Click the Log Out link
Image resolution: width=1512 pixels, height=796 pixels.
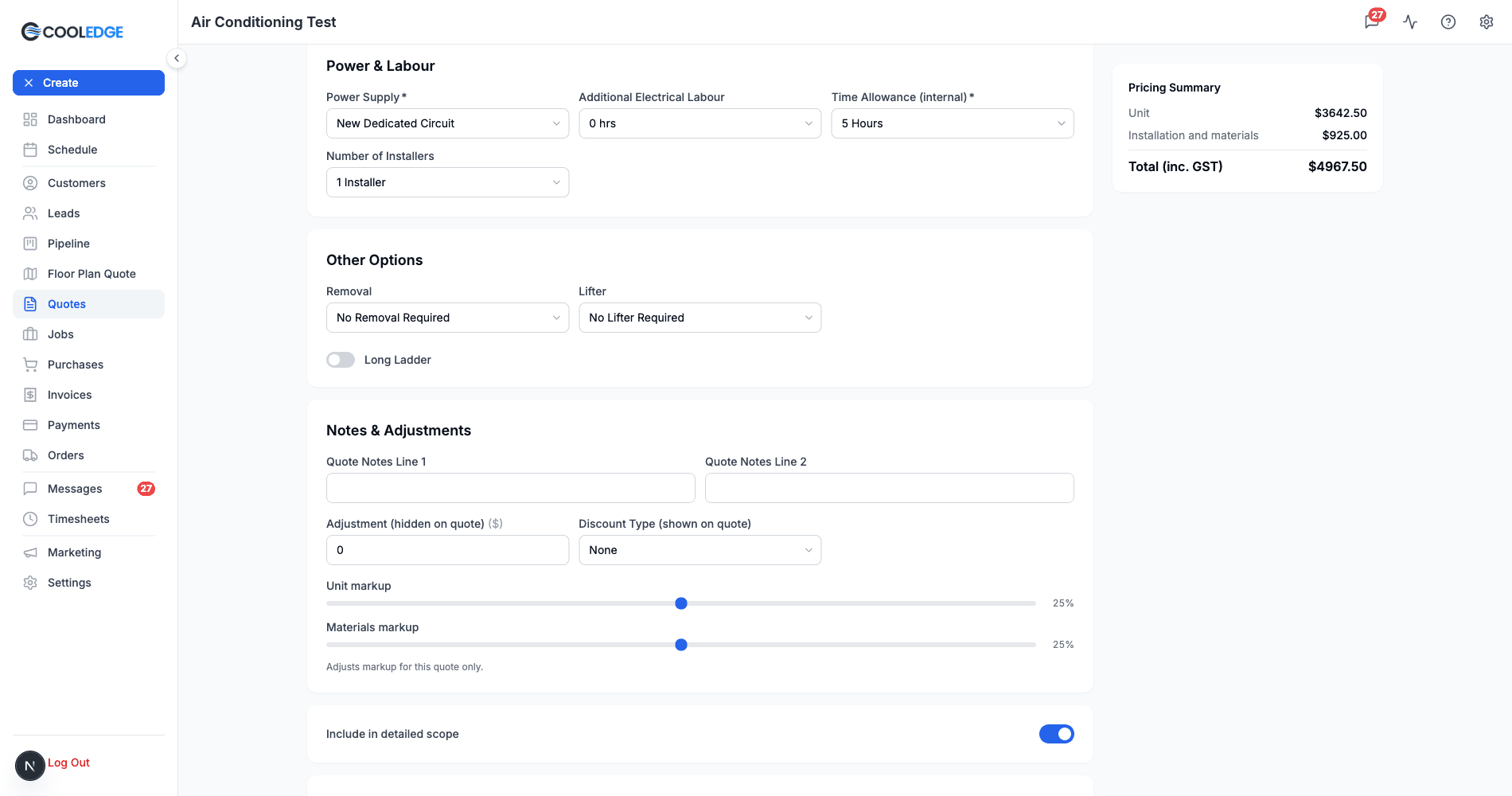(68, 763)
